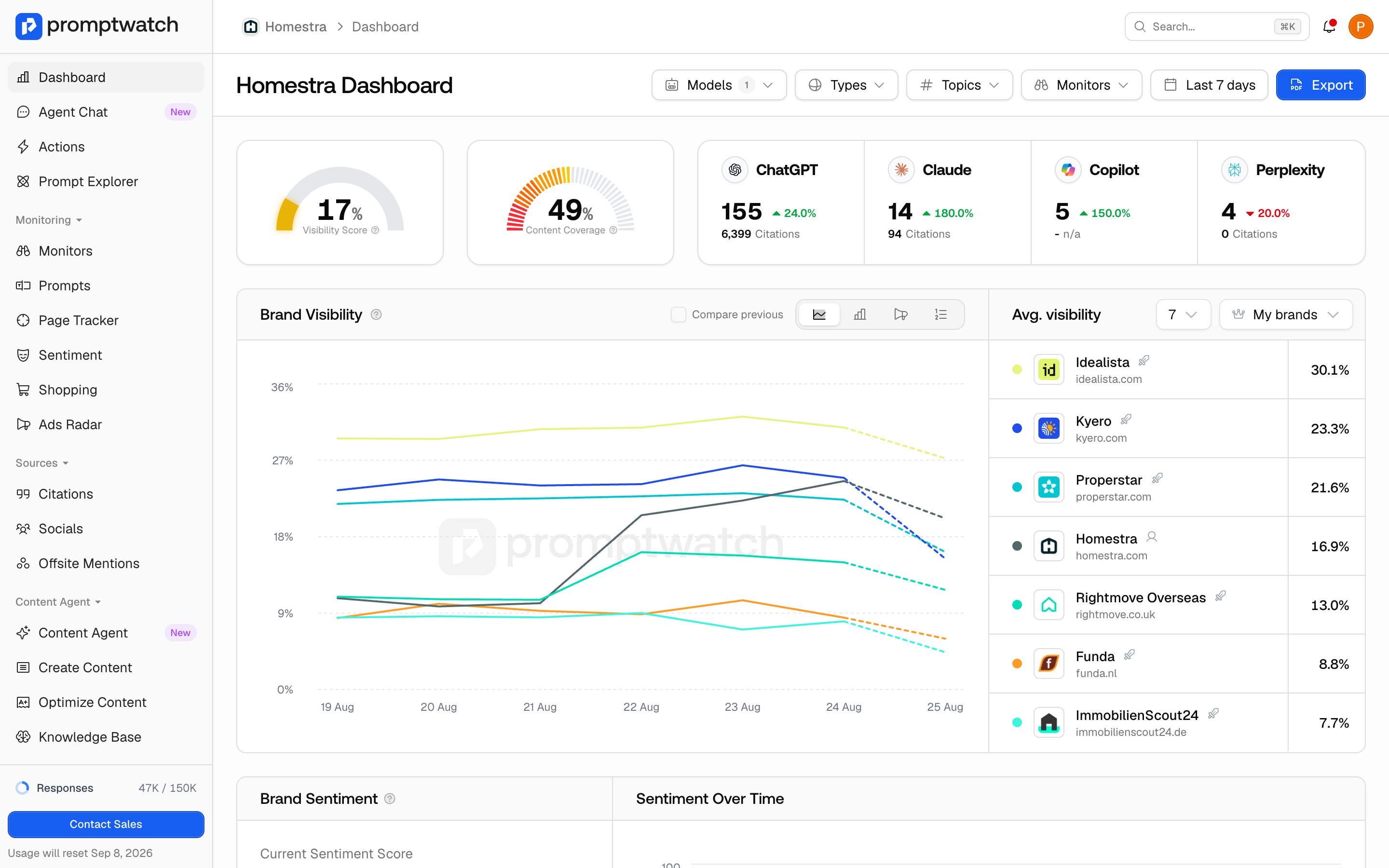
Task: Open the Types filter dropdown
Action: point(846,85)
